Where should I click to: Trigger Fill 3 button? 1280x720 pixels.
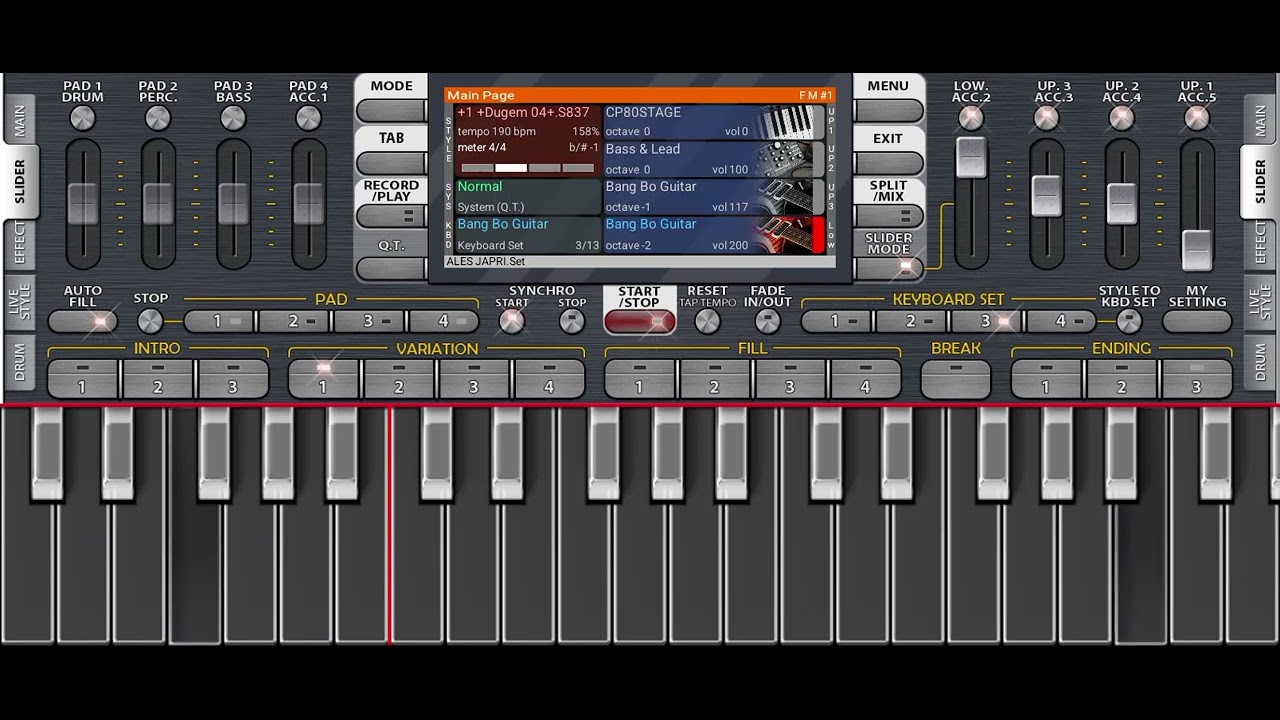(790, 379)
